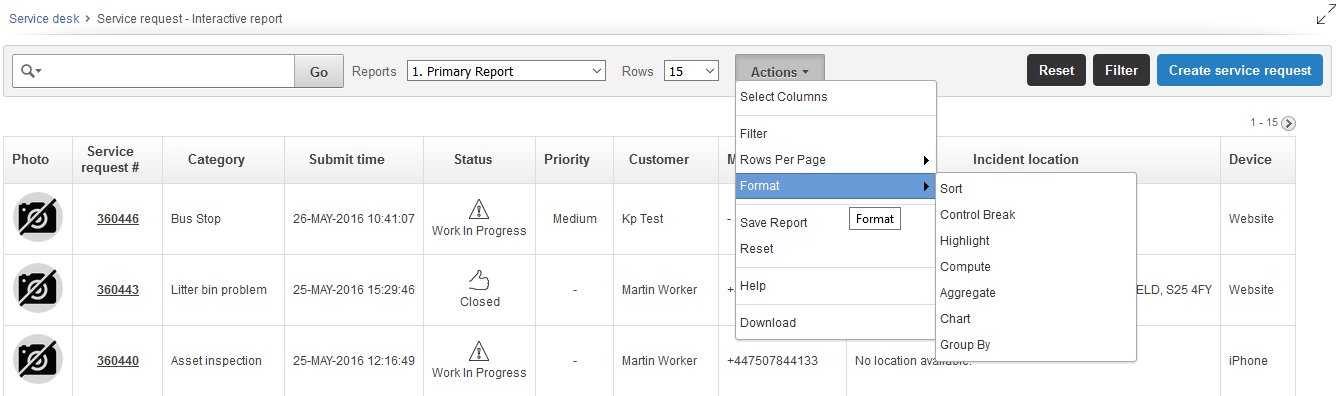Click the dark Filter button
This screenshot has width=1336, height=396.
point(1122,70)
